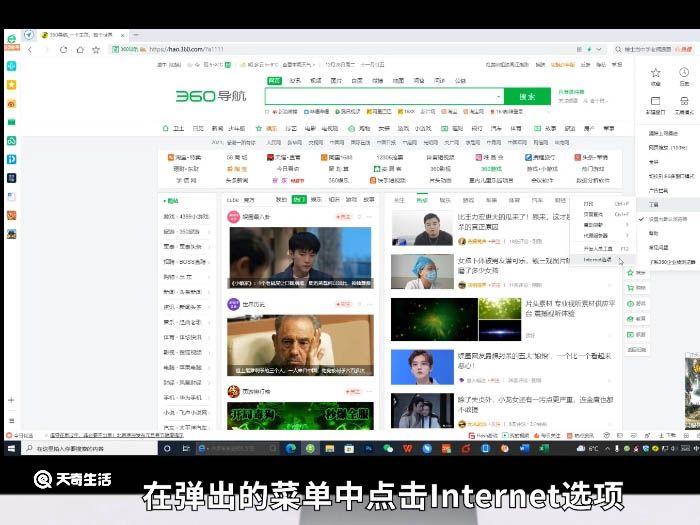Open the 58同城 site link
Screen dimensions: 700x525
237,157
